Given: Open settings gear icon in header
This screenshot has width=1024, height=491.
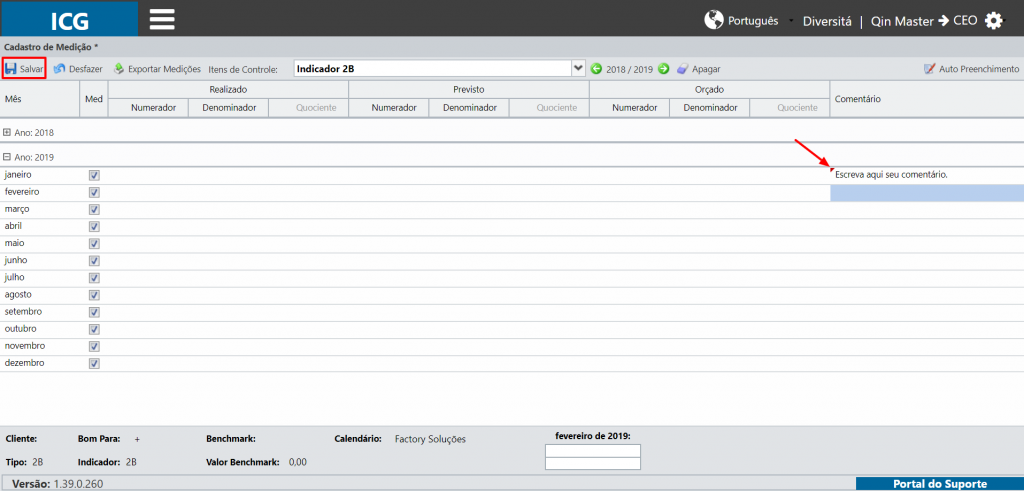Looking at the screenshot, I should click(993, 21).
